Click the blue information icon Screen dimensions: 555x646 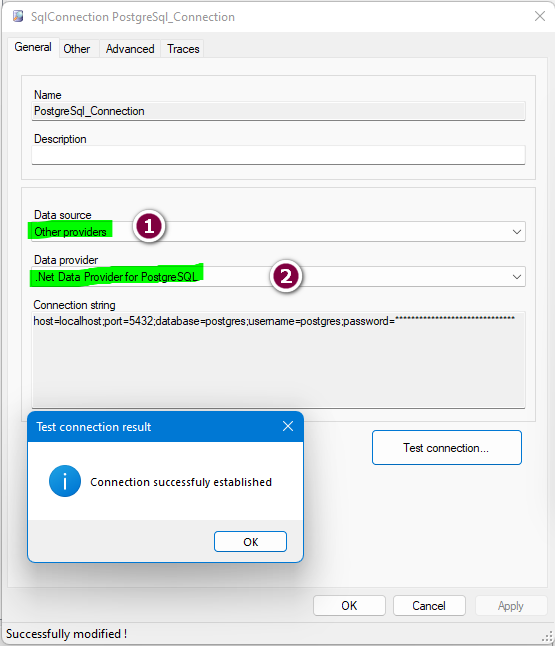[65, 481]
